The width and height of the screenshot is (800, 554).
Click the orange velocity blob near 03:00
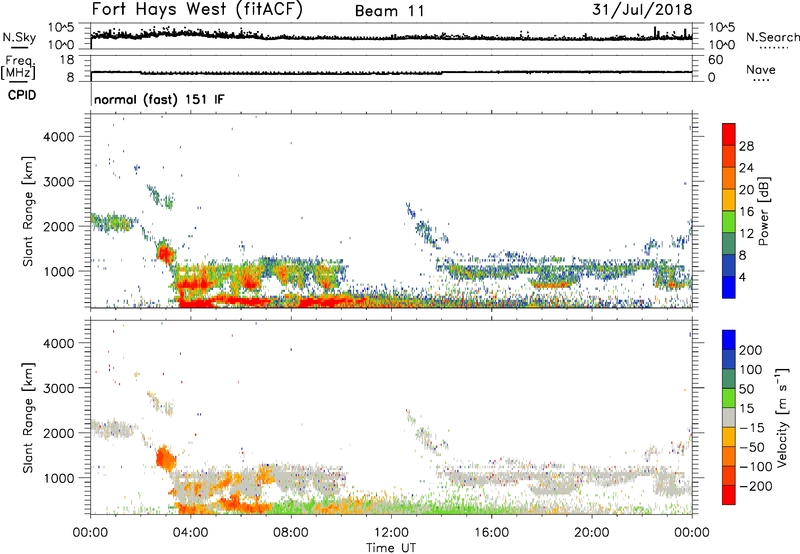click(x=165, y=458)
